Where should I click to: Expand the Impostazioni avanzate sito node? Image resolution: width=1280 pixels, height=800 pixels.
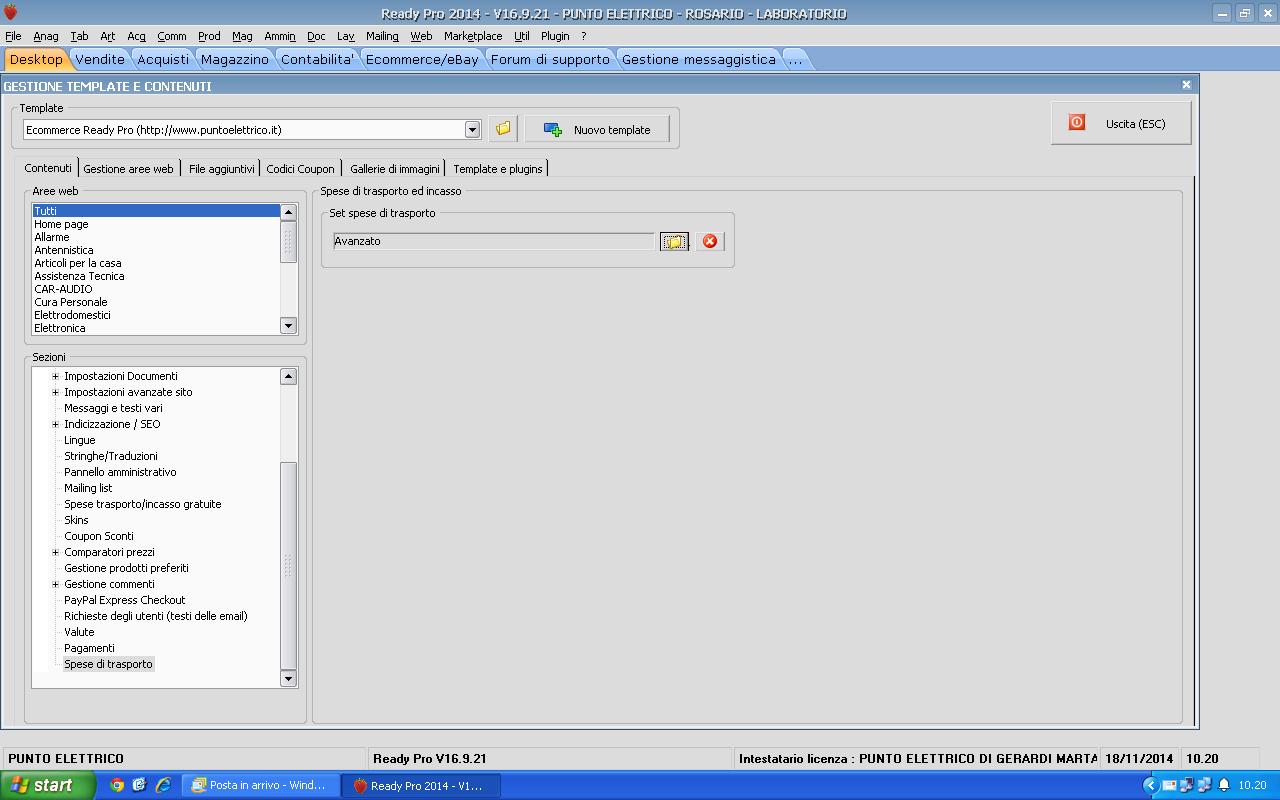point(56,392)
